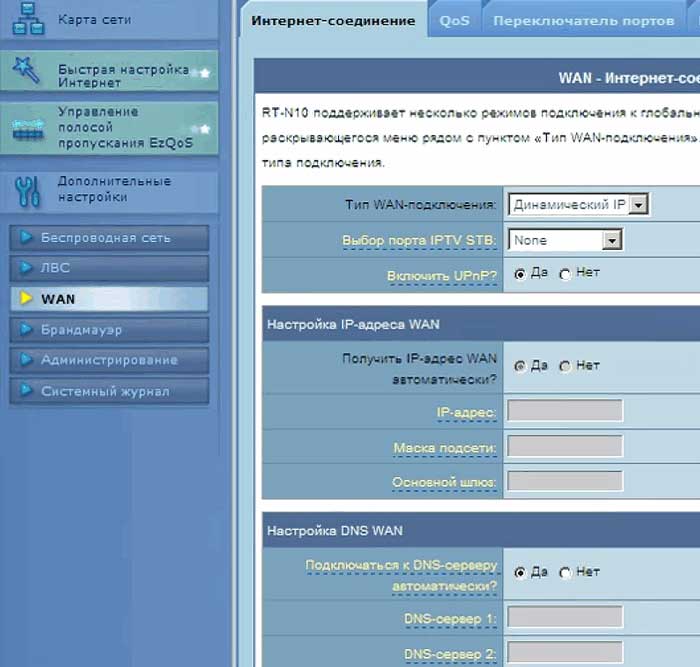
Task: Click the star icon on Быстрая настройка Интернет
Action: point(205,73)
